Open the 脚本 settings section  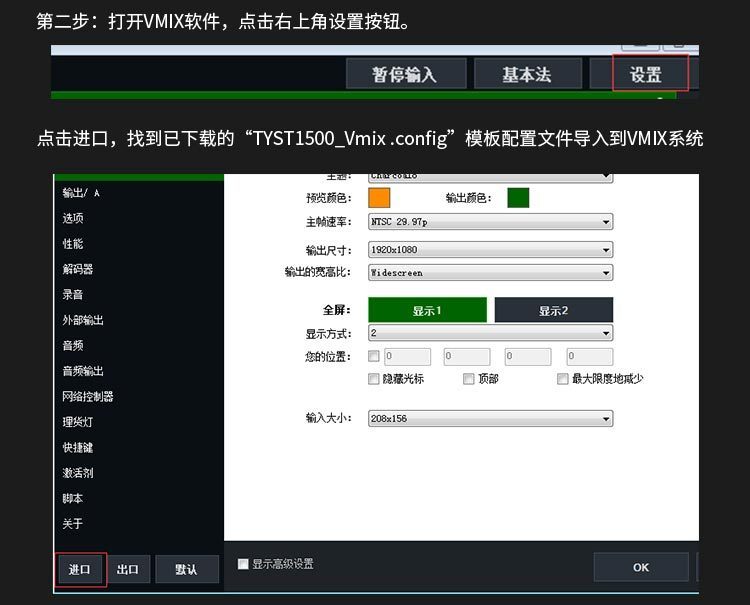coord(73,498)
